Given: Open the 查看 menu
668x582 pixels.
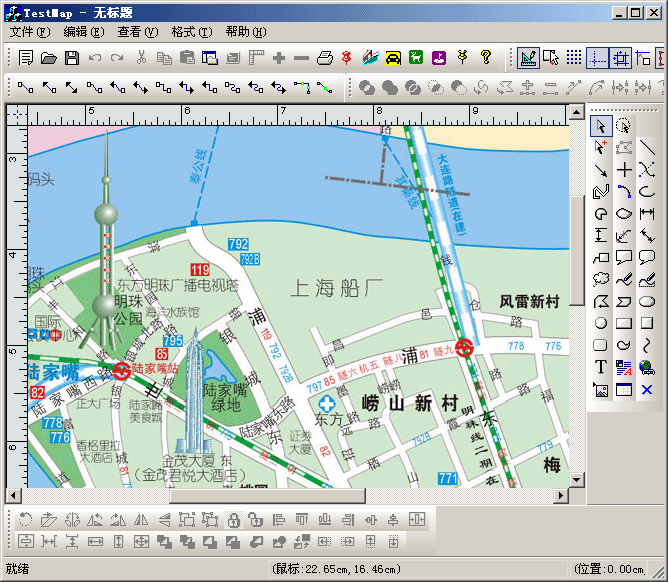Looking at the screenshot, I should pos(136,32).
